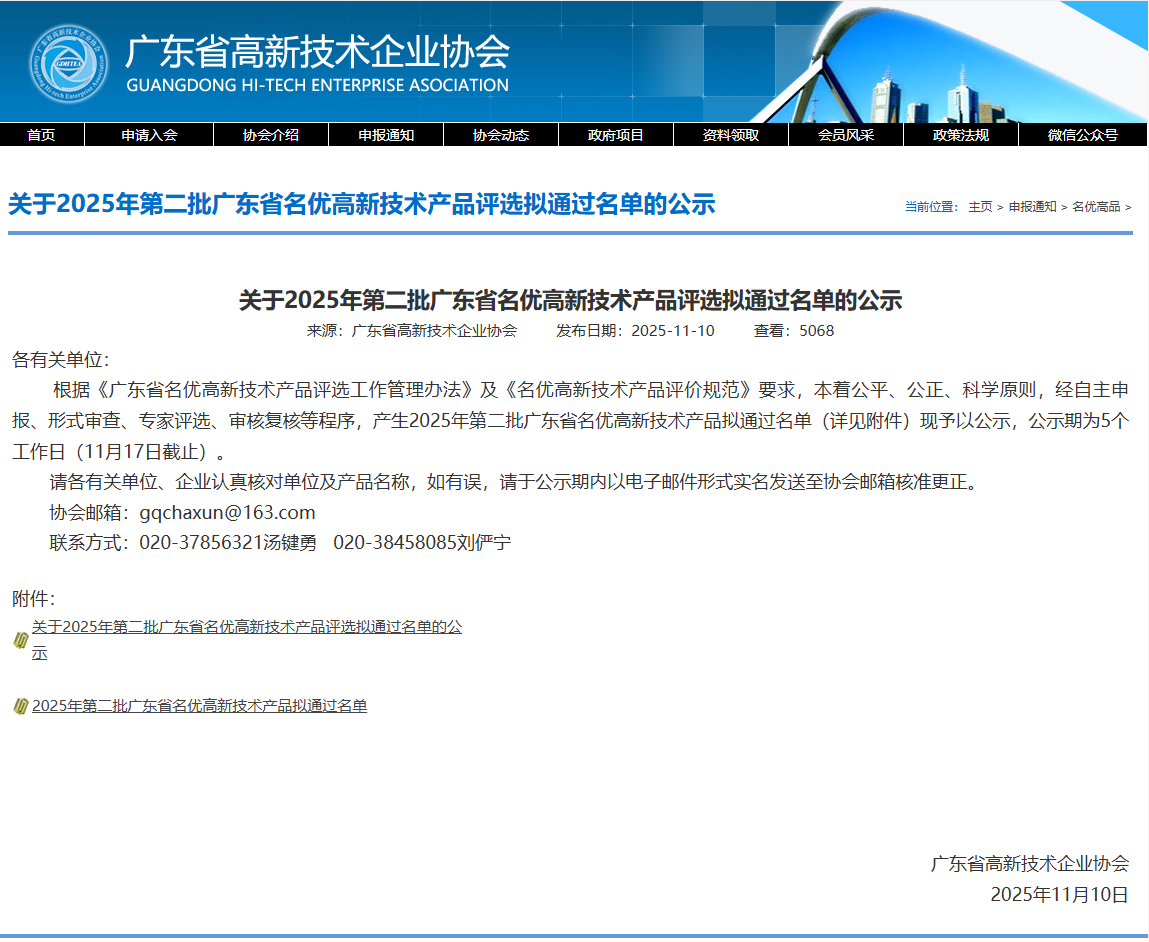Screen dimensions: 1149x942
Task: Click the gqchaxun@163.com email address
Action: (x=227, y=513)
